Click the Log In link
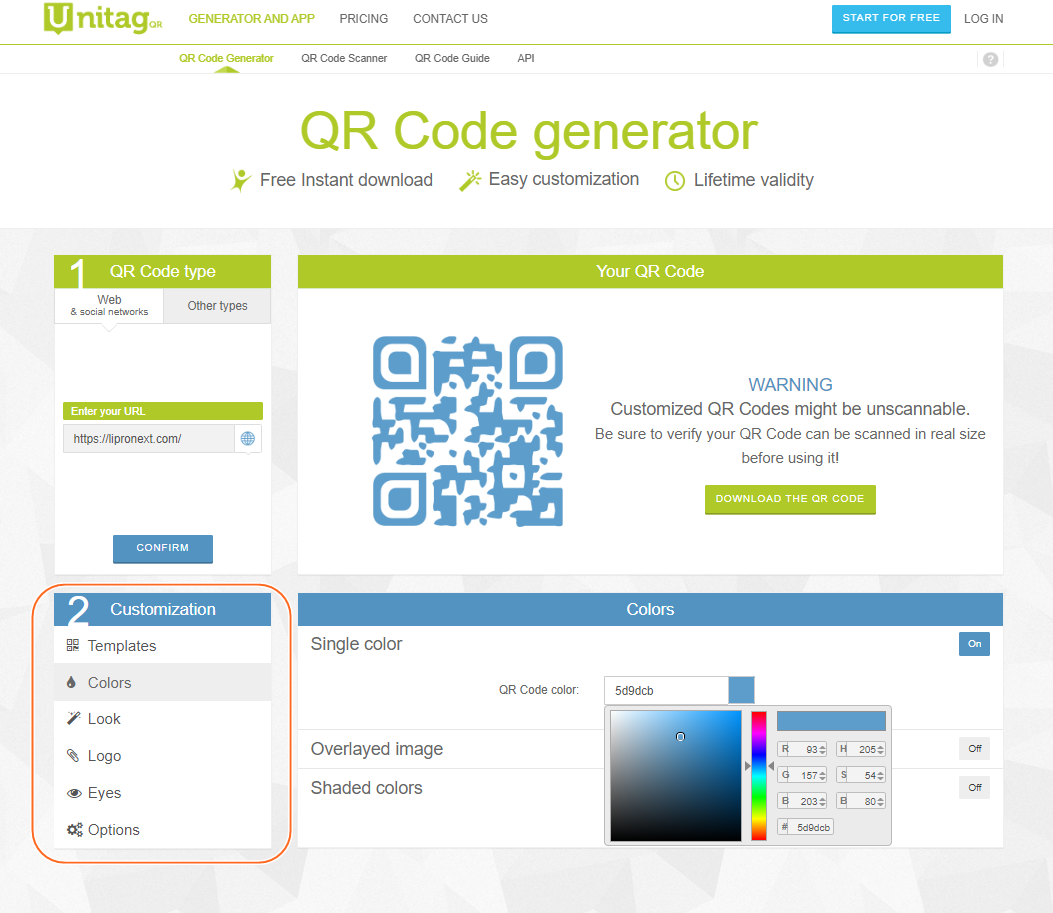The width and height of the screenshot is (1053, 913). click(x=983, y=19)
